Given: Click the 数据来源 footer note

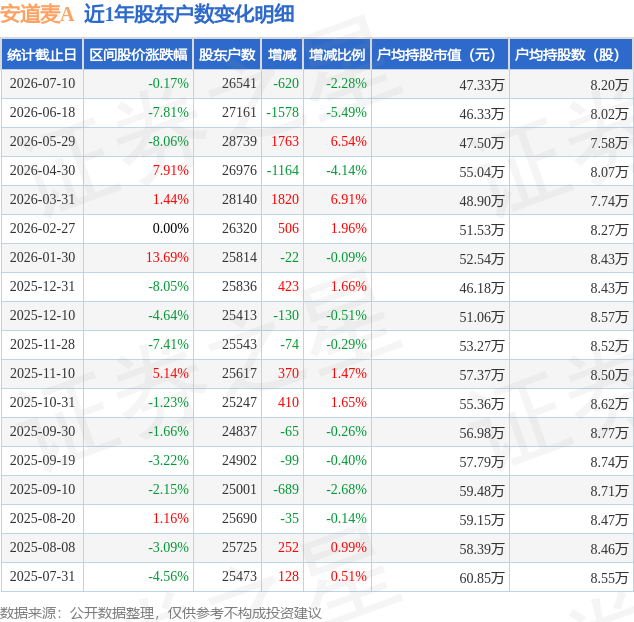Looking at the screenshot, I should pos(161,613).
